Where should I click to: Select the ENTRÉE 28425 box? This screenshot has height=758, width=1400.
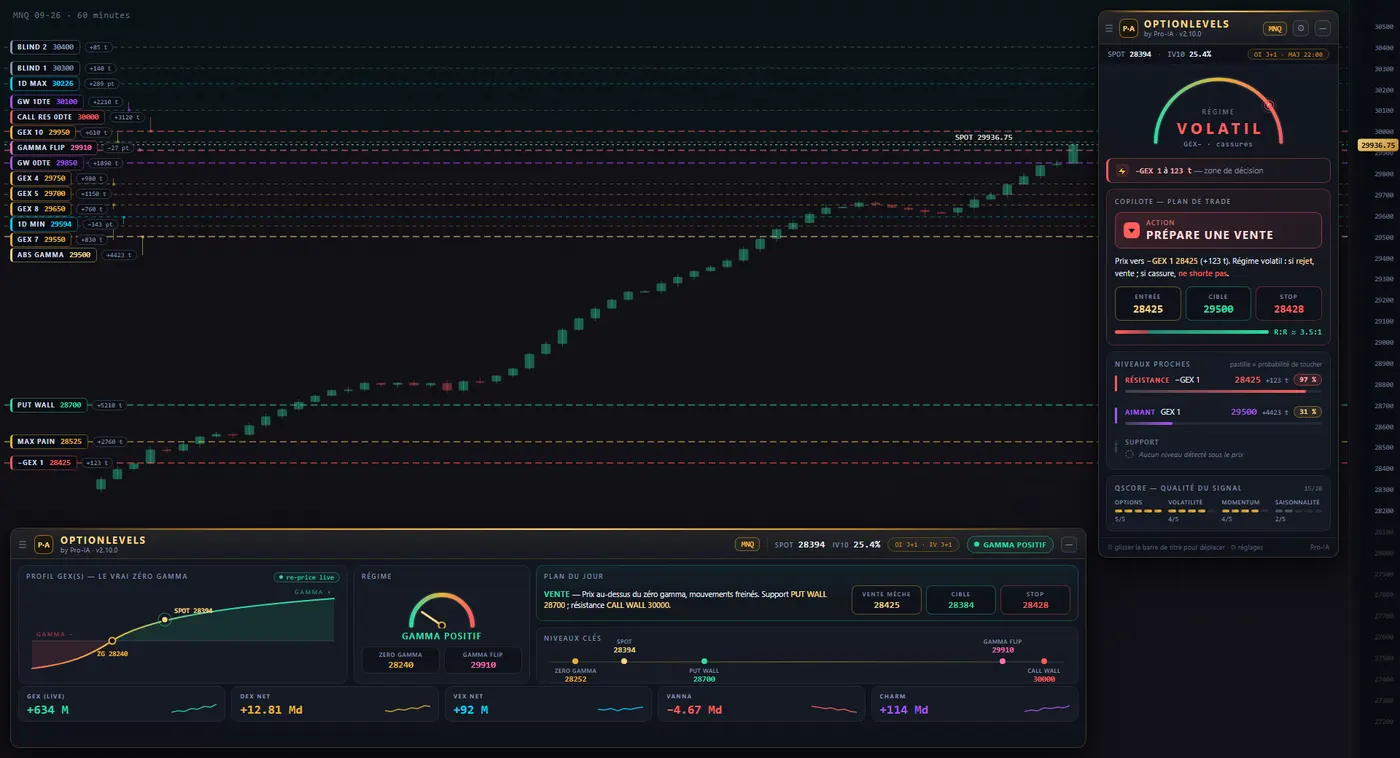tap(1148, 304)
